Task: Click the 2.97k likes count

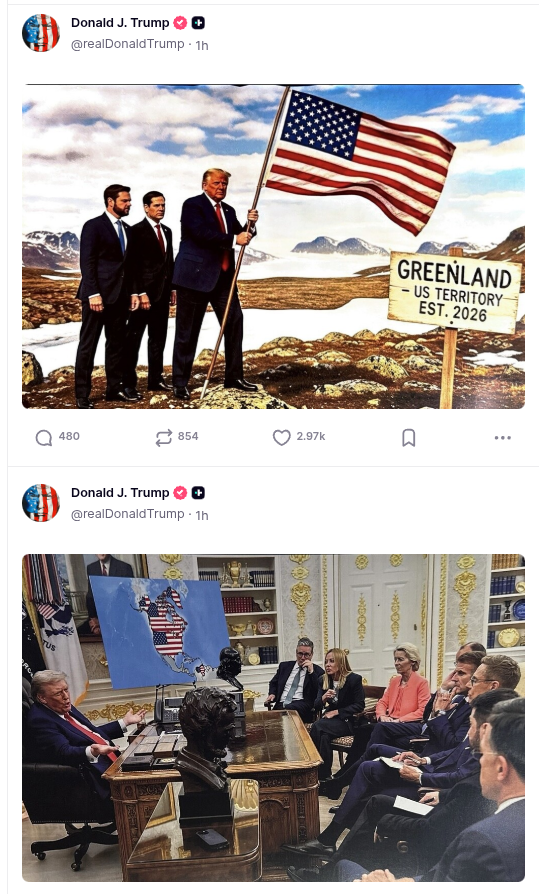Action: tap(311, 436)
